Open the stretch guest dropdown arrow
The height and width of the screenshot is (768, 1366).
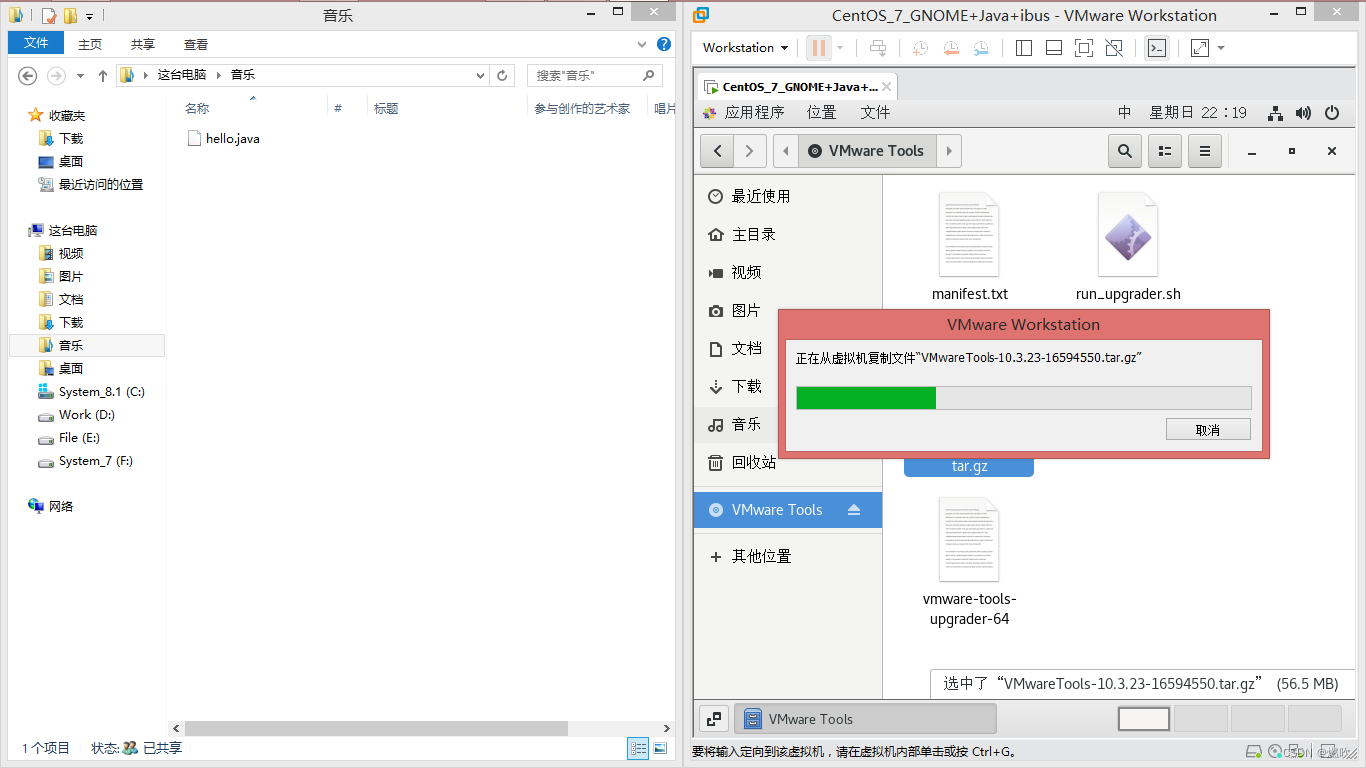coord(1221,48)
